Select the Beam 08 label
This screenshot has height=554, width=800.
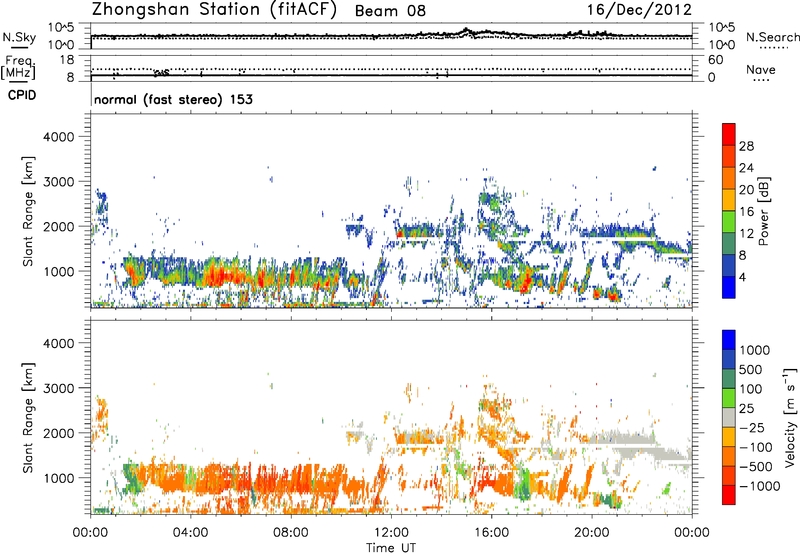tap(390, 11)
